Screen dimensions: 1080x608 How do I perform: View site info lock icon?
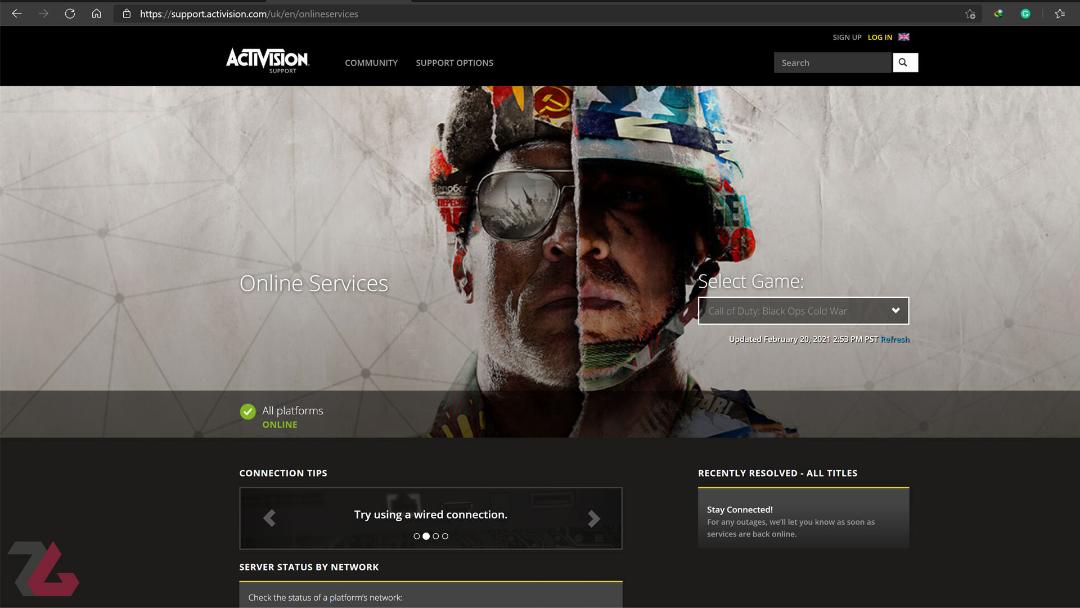click(x=127, y=14)
